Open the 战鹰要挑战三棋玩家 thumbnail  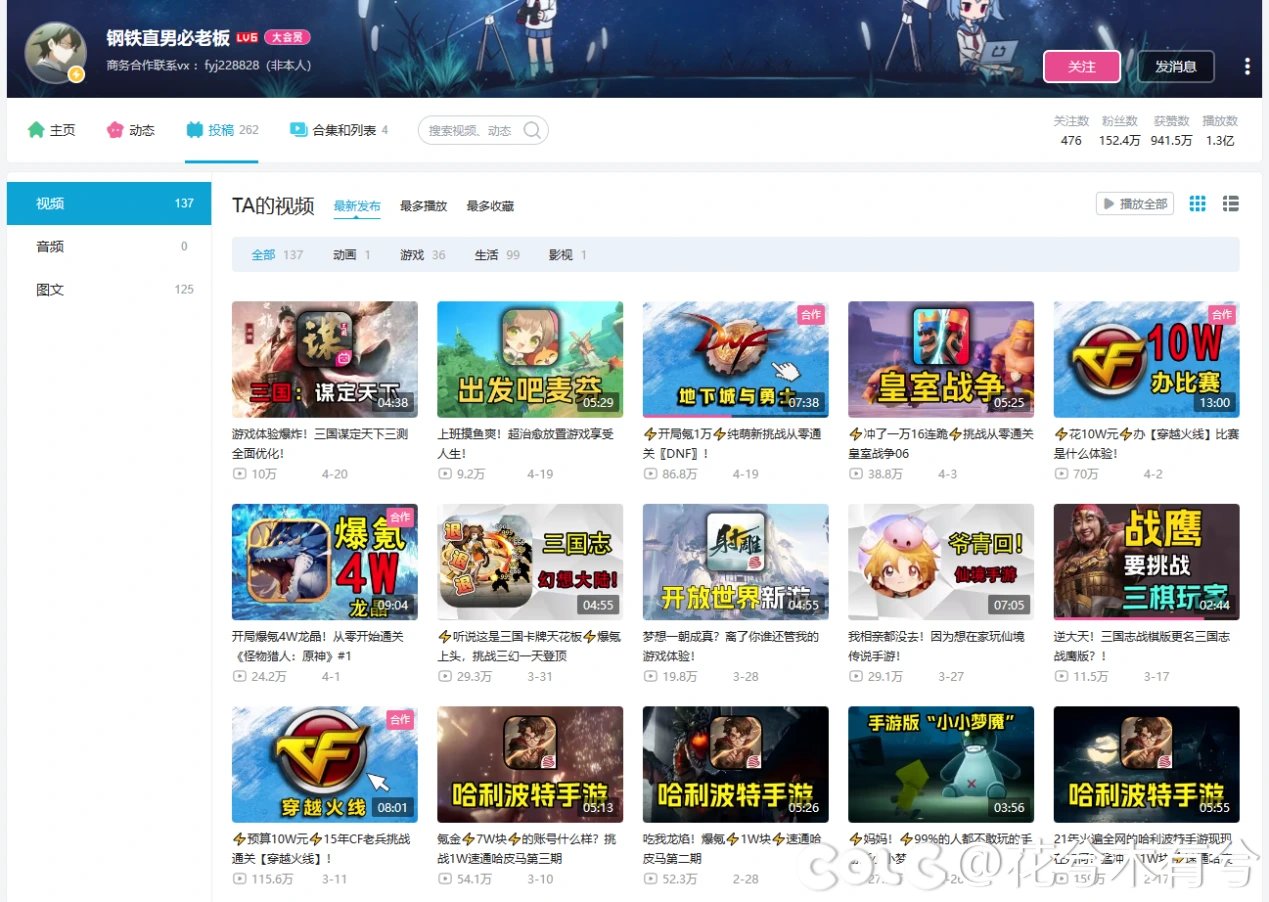point(1147,562)
